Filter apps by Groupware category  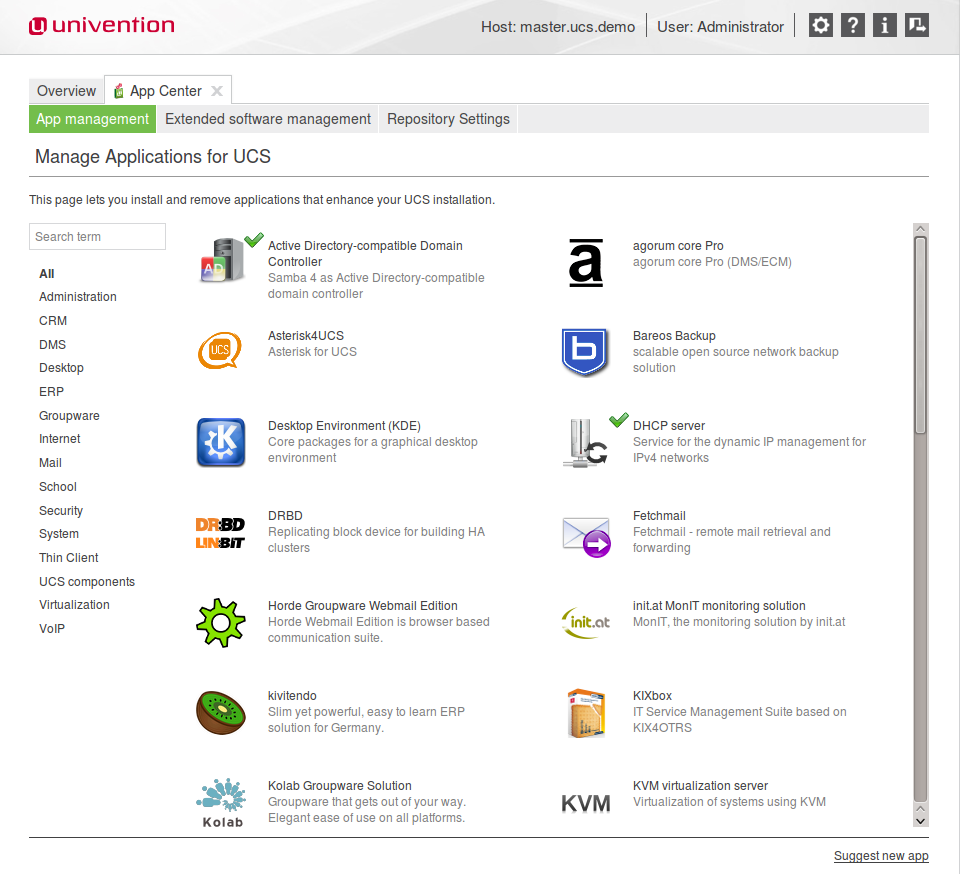pyautogui.click(x=69, y=416)
